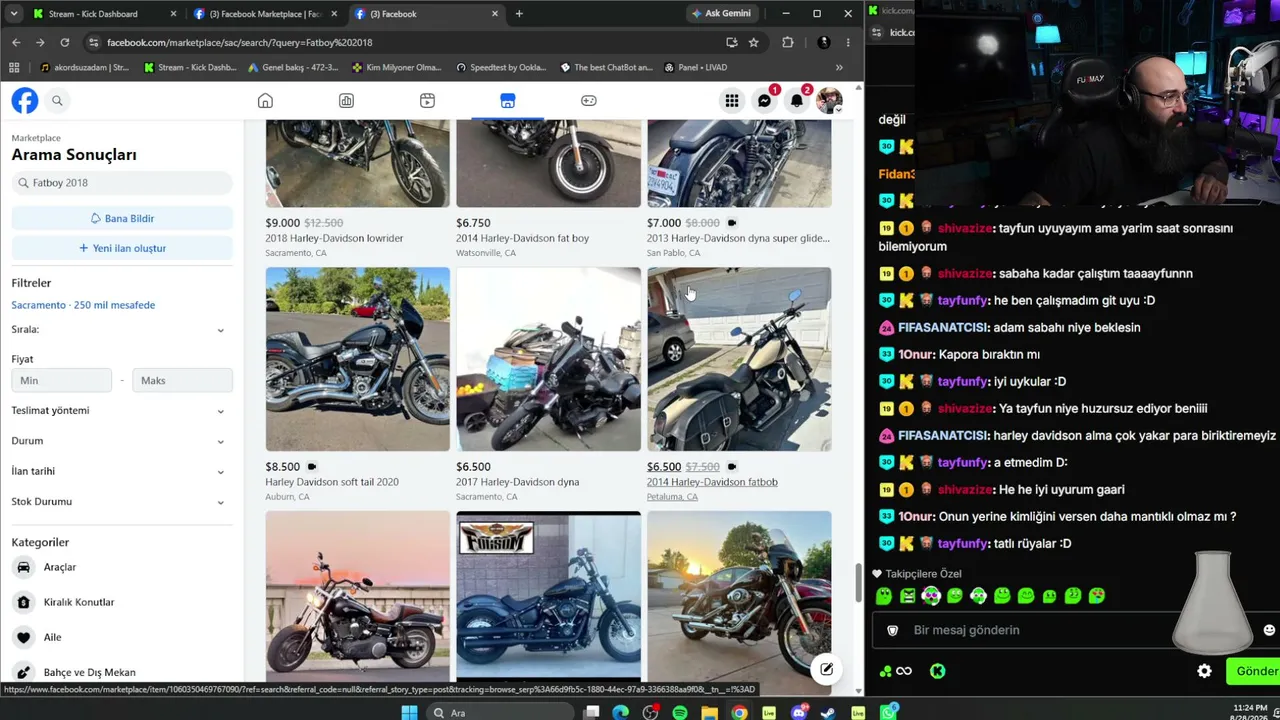Expand the Teslimat yöntemi filter

[221, 411]
